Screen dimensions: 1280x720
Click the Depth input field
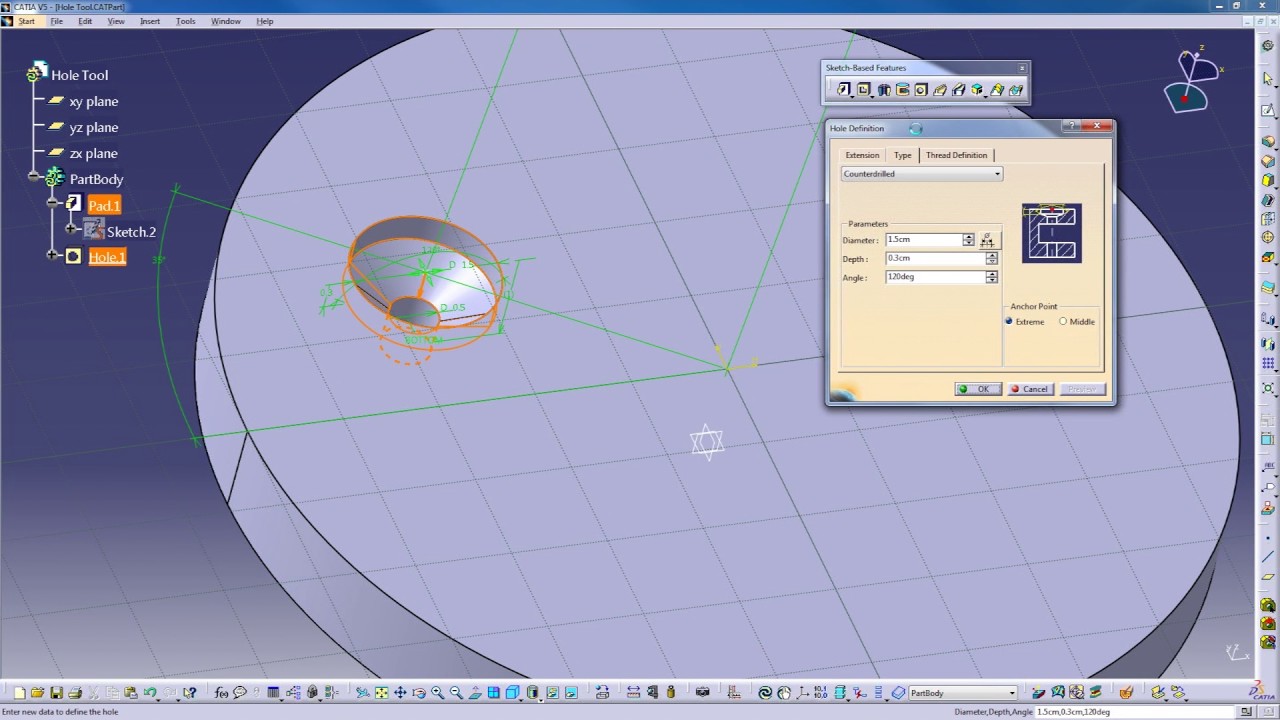[935, 259]
